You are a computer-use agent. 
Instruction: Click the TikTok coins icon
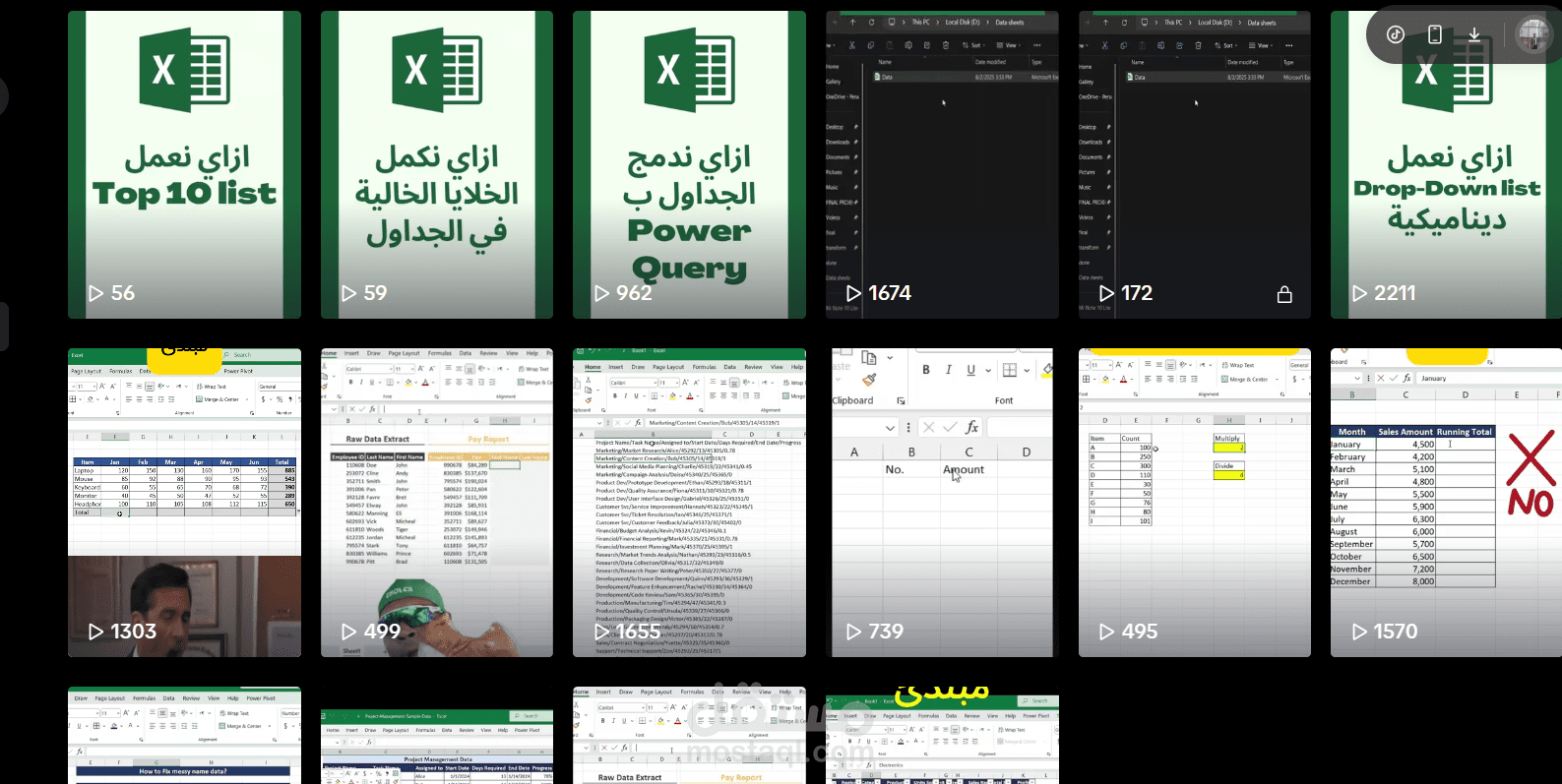click(1396, 34)
